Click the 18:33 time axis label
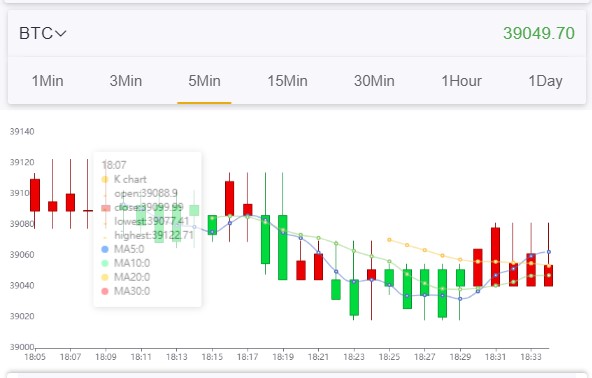The image size is (592, 378). click(x=531, y=357)
